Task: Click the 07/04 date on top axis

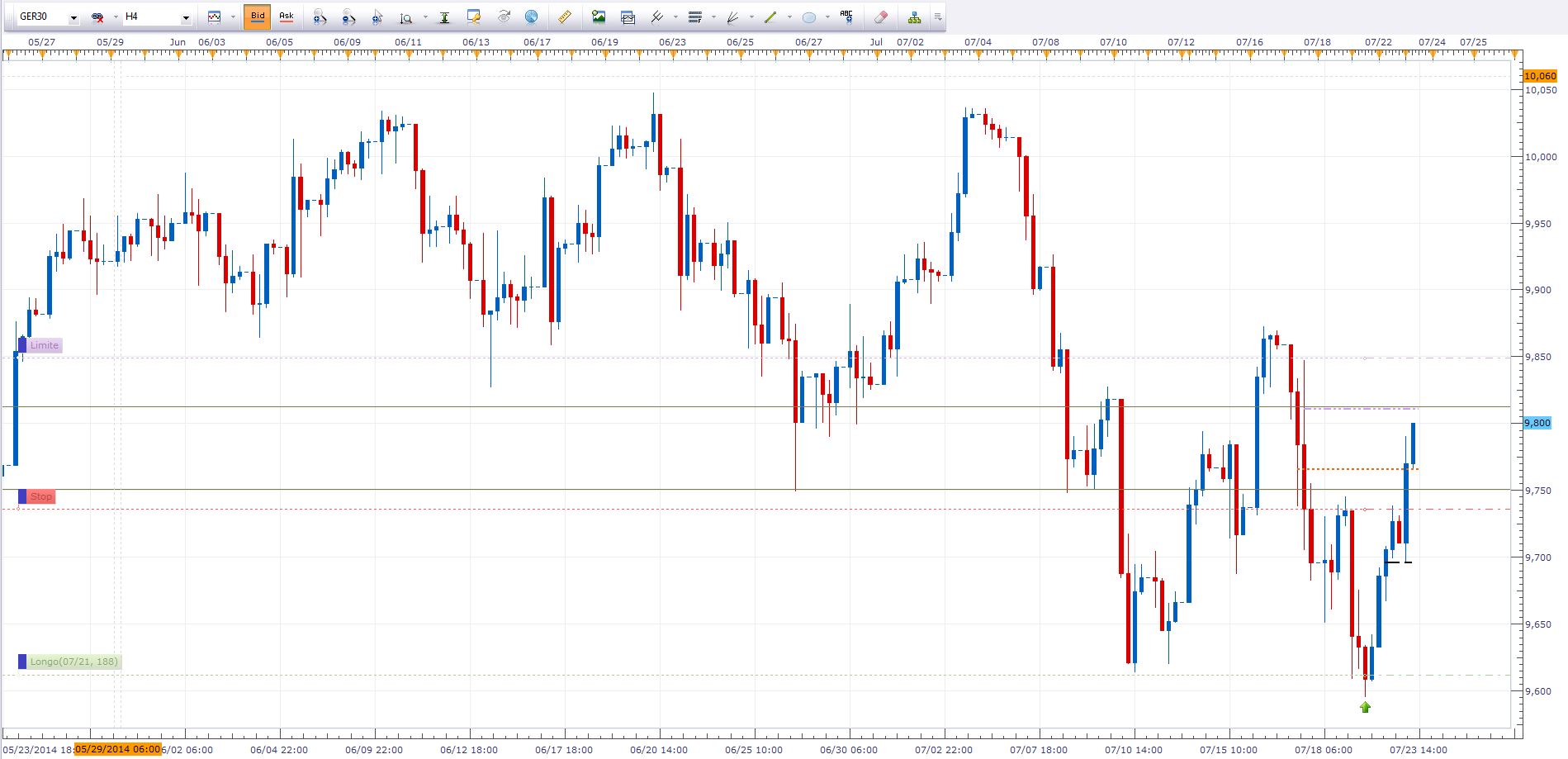Action: (978, 41)
